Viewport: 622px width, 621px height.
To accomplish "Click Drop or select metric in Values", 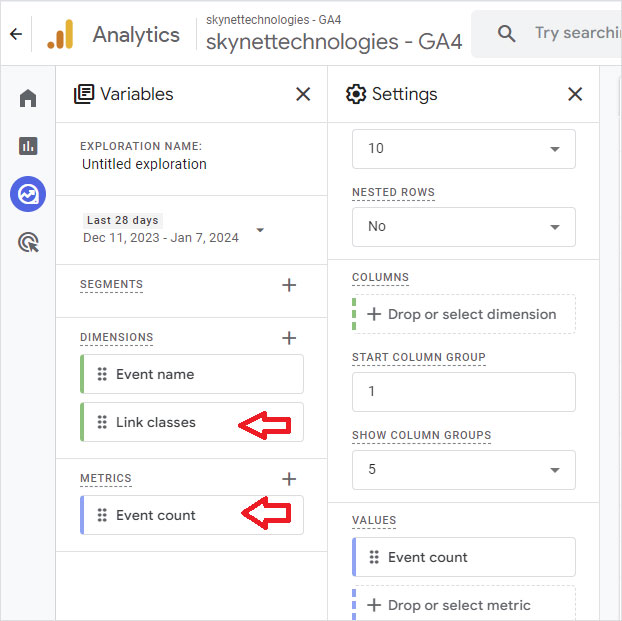I will [463, 604].
